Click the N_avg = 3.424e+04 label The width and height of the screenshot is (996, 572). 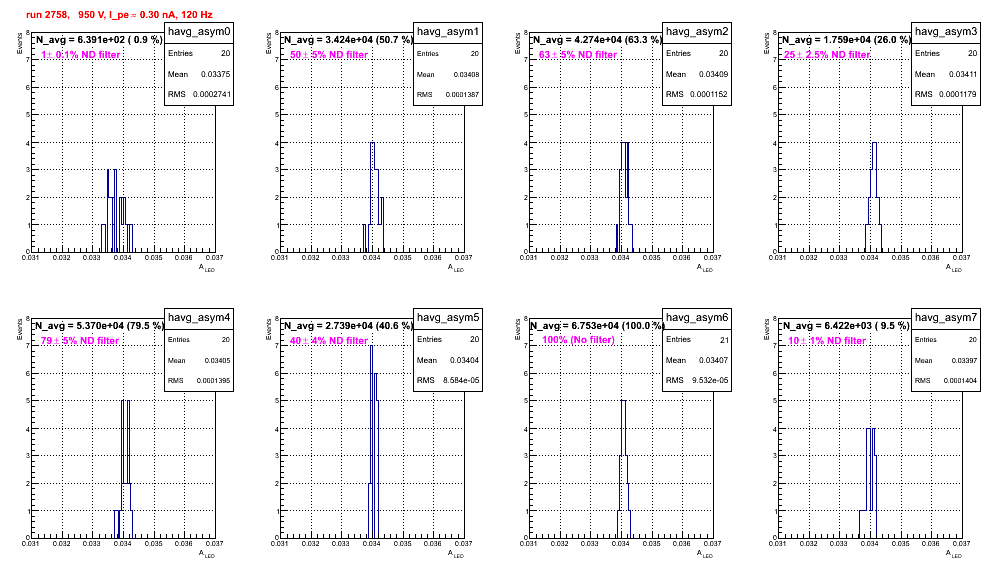pos(348,40)
